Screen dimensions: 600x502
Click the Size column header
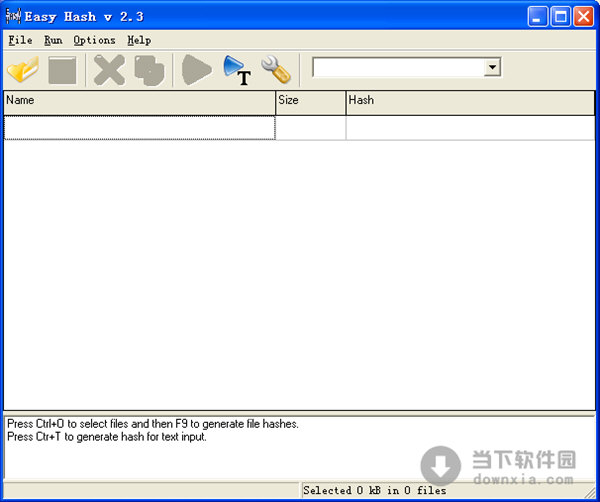(310, 101)
